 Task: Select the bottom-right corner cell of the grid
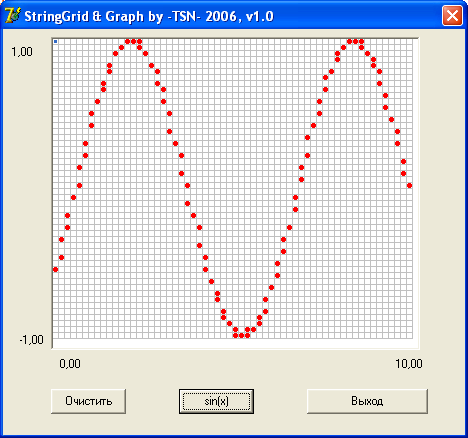(409, 335)
